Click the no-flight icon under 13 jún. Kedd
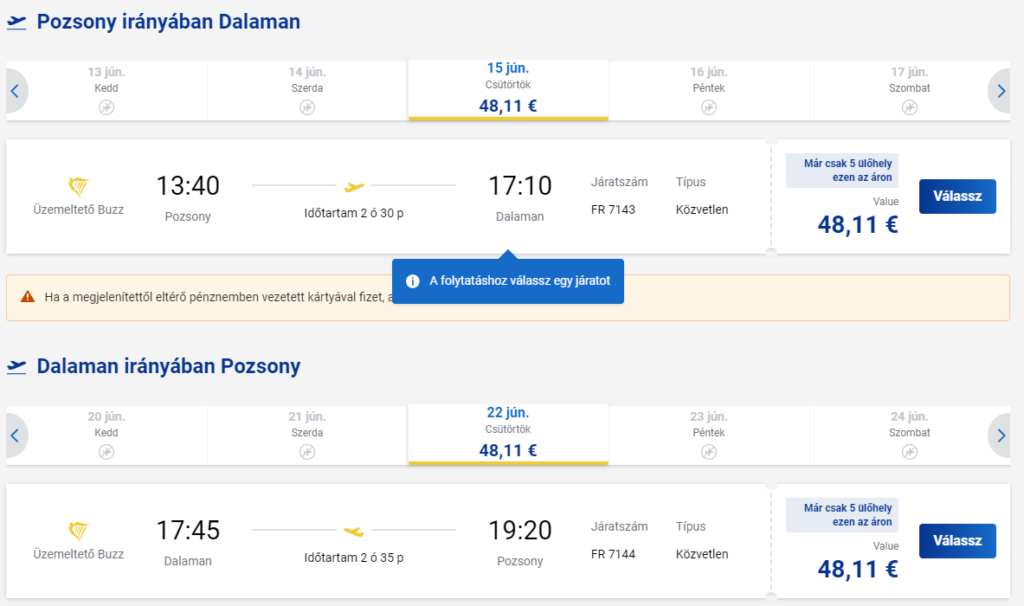Image resolution: width=1024 pixels, height=606 pixels. click(106, 107)
